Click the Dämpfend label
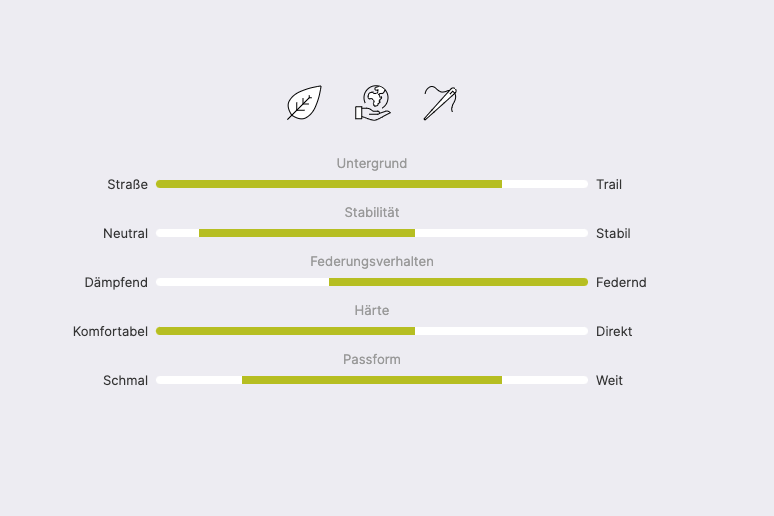Screen dimensions: 774x516 116,282
